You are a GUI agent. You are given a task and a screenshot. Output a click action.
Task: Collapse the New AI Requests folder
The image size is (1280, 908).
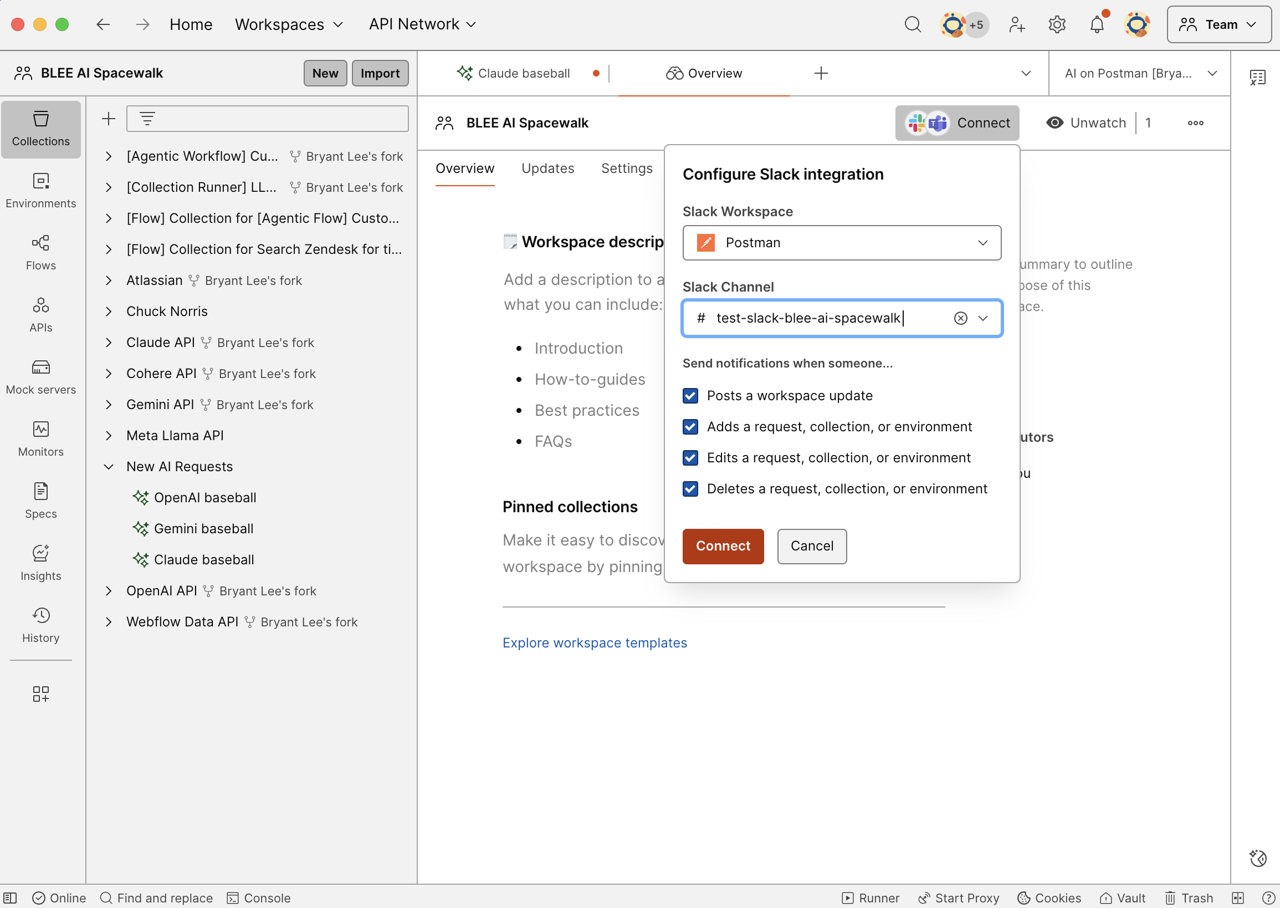(109, 467)
